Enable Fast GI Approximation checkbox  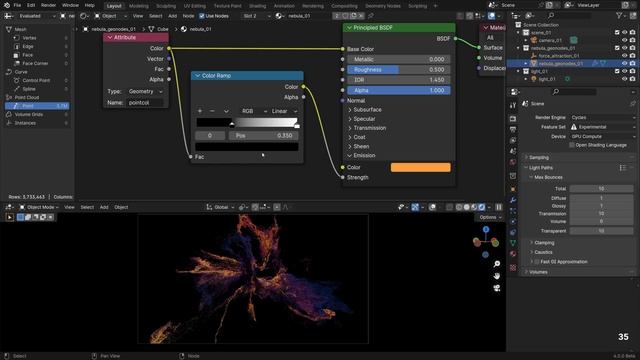click(537, 262)
